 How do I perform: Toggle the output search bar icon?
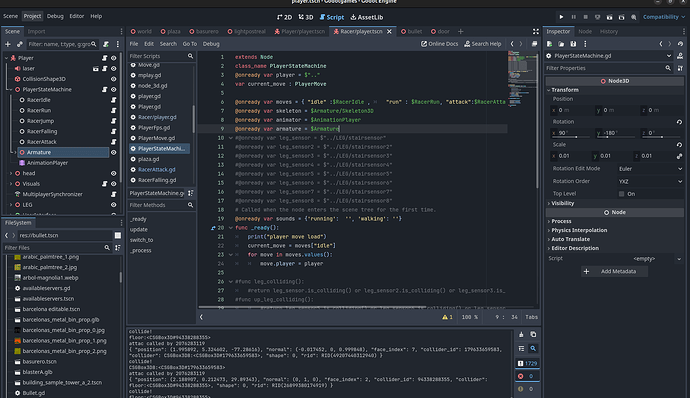point(533,349)
